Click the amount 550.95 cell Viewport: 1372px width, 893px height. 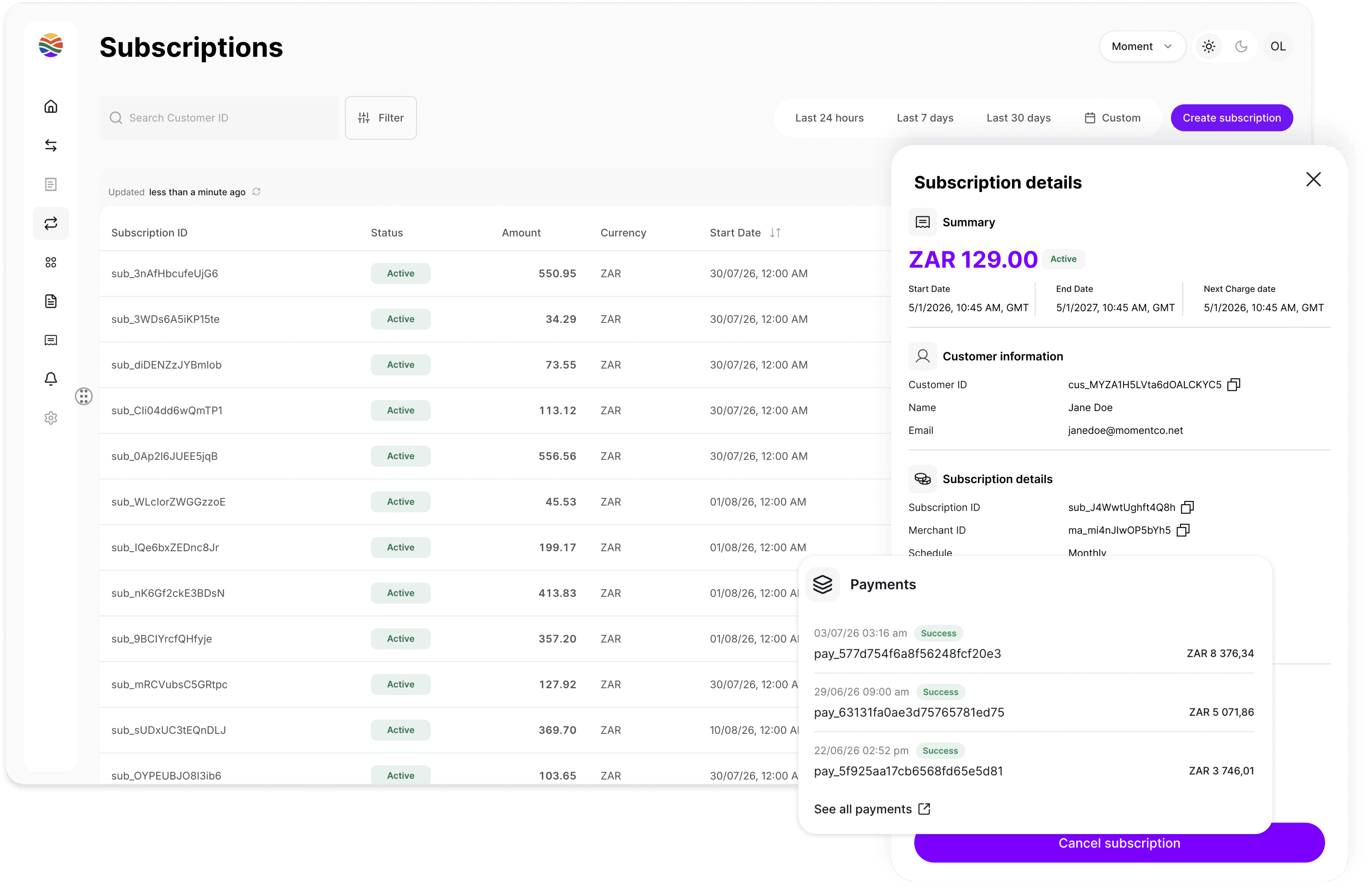coord(557,273)
